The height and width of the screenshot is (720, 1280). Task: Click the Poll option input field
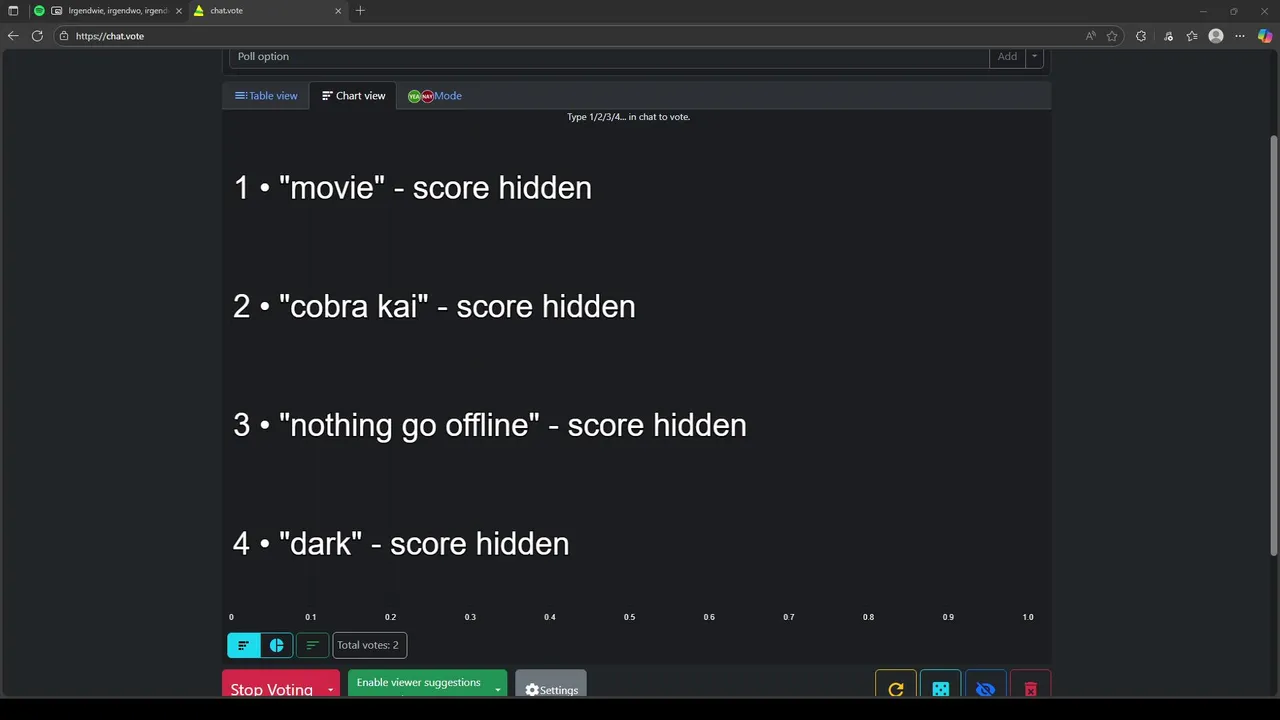609,57
